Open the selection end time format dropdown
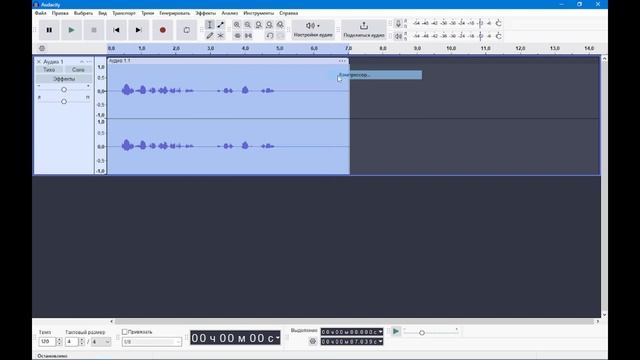The image size is (640, 360). coord(380,341)
